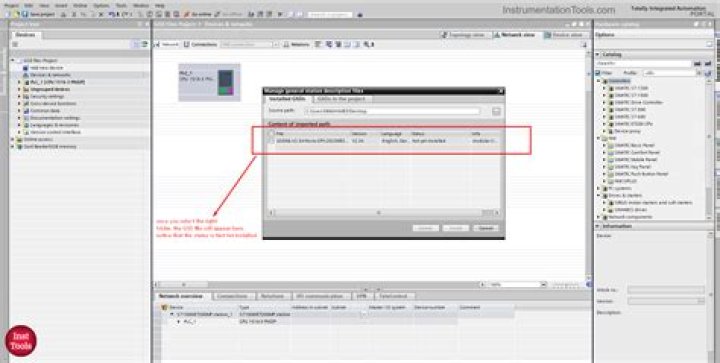This screenshot has width=720, height=363.
Task: Select Network components in catalog tree
Action: (x=630, y=217)
